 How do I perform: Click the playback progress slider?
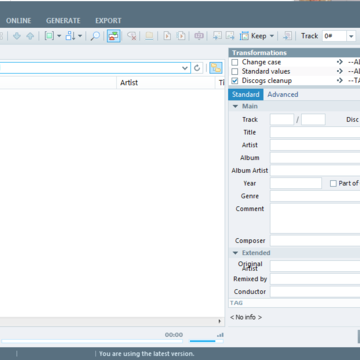coord(92,341)
